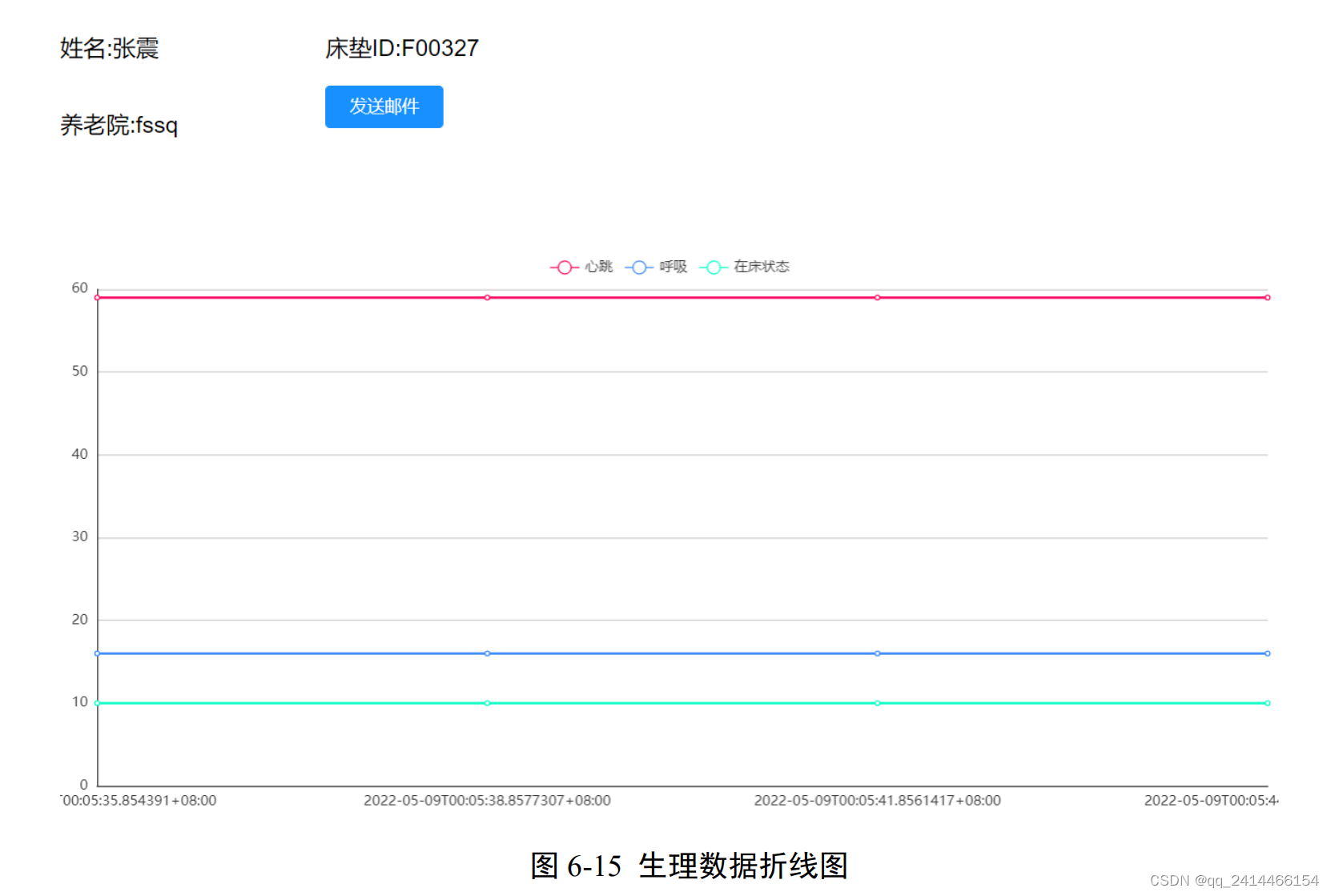Click the x-axis label 2022-05-09T00:05:38.8577307+08:00
Viewport: 1331px width, 896px height.
click(487, 800)
